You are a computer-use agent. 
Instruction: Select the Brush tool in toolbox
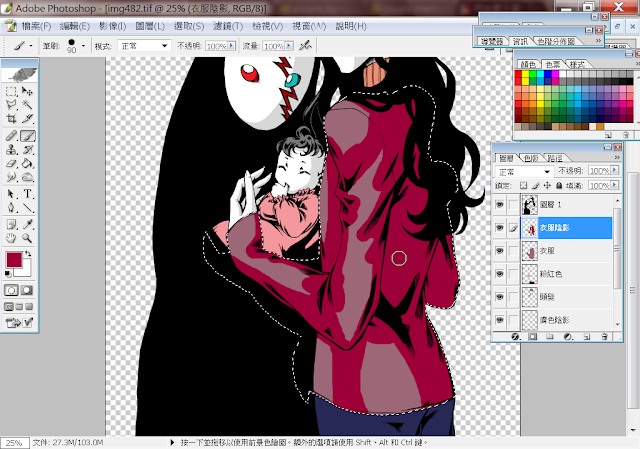click(x=27, y=136)
